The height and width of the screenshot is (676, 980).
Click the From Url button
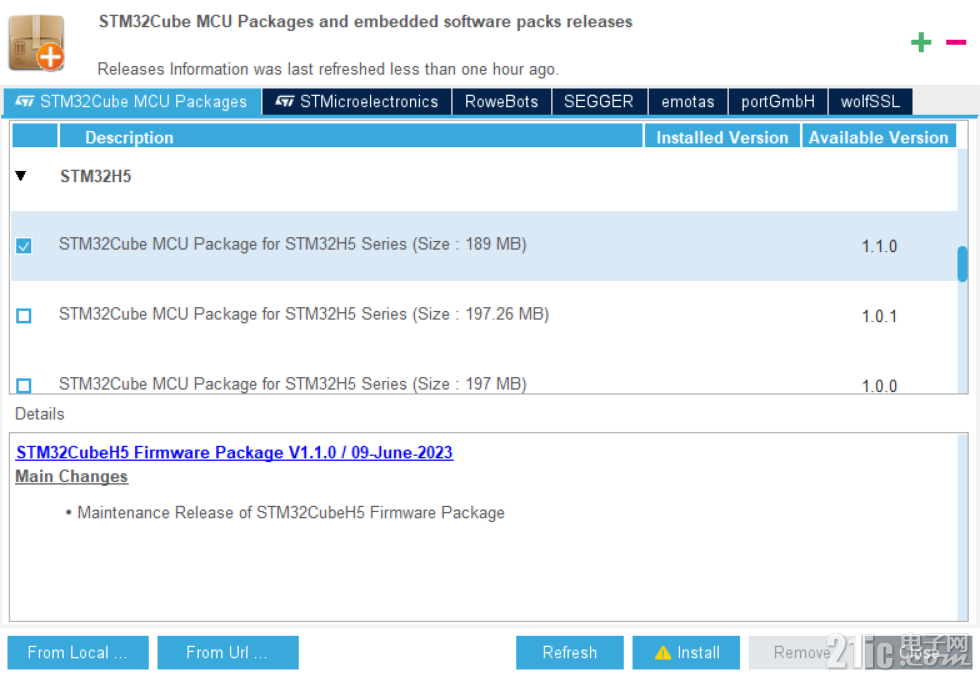(x=227, y=652)
